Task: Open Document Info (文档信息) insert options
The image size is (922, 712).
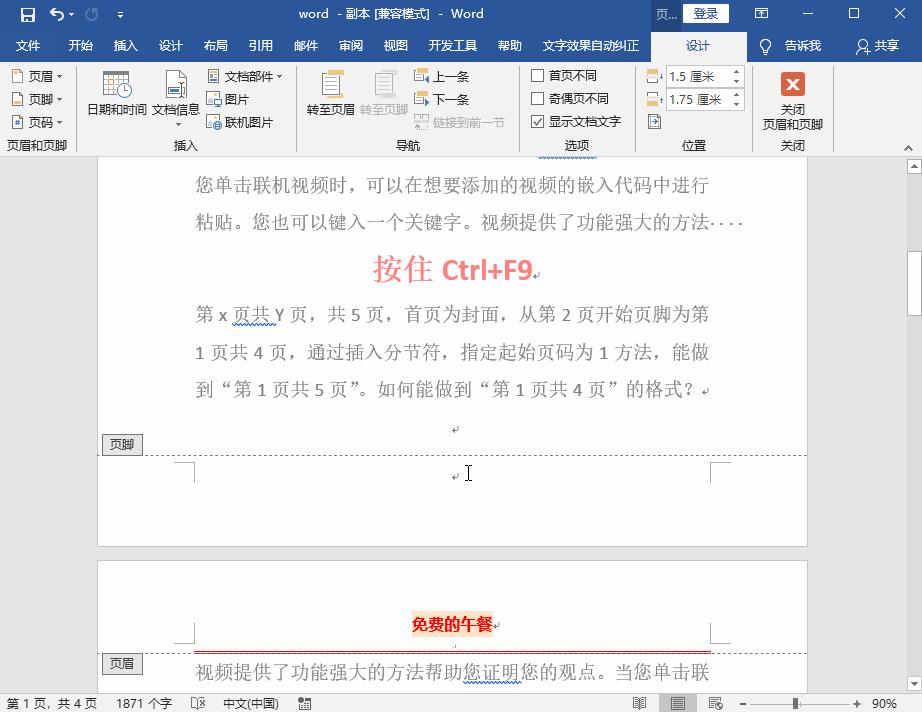Action: point(174,97)
